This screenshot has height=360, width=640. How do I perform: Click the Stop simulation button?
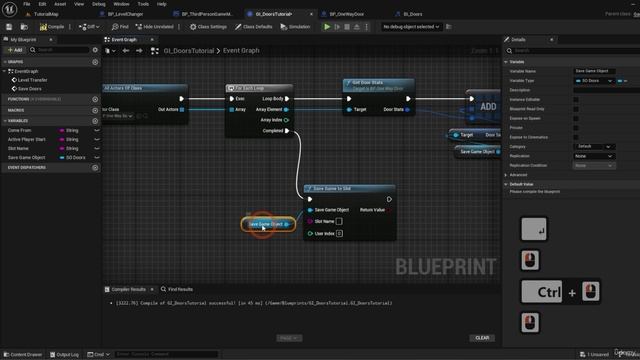coord(347,27)
